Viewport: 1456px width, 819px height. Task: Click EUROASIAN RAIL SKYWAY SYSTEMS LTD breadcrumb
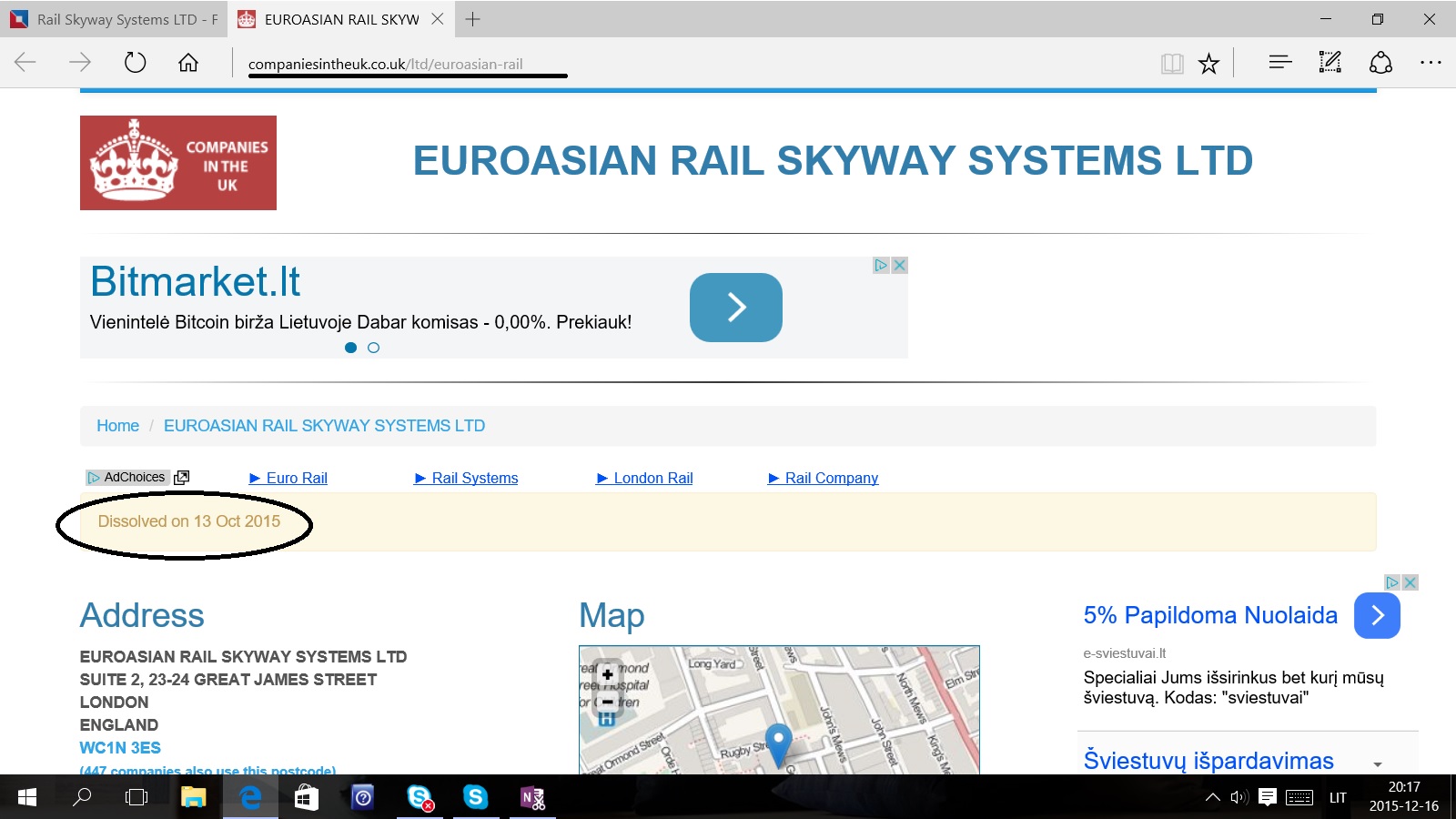pos(324,426)
